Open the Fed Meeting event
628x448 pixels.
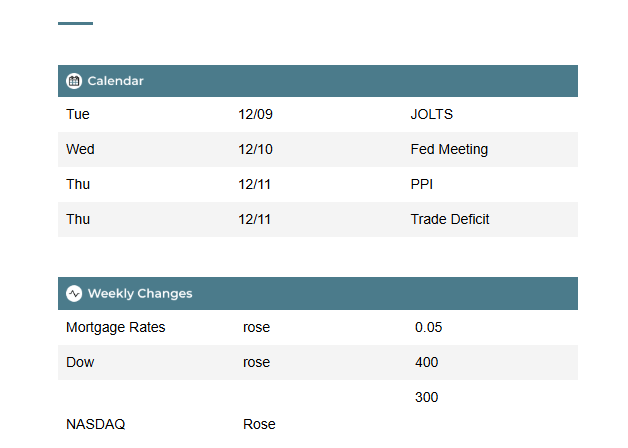pyautogui.click(x=449, y=149)
